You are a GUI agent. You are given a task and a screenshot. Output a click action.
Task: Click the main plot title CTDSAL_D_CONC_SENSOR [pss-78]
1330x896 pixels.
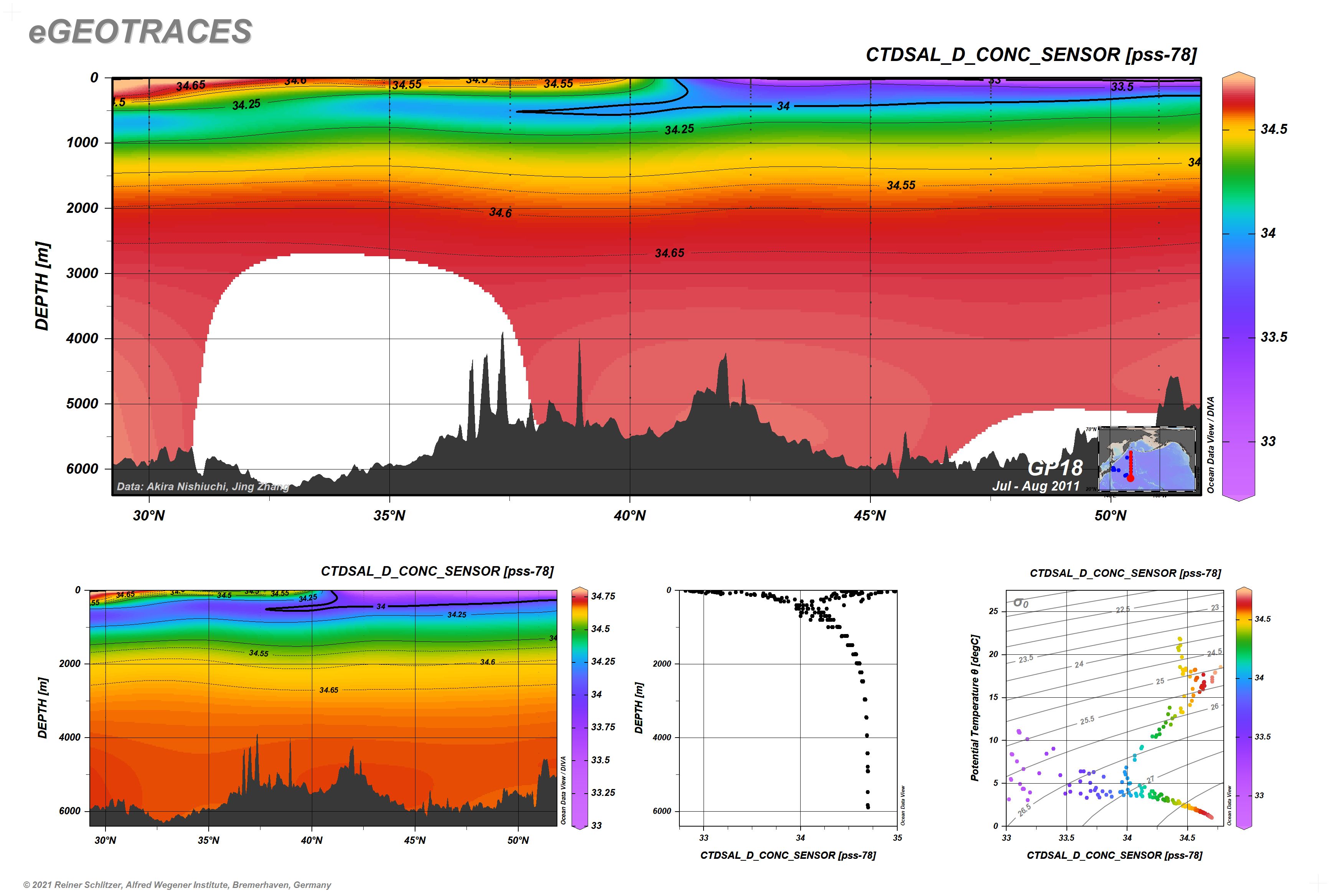1031,55
